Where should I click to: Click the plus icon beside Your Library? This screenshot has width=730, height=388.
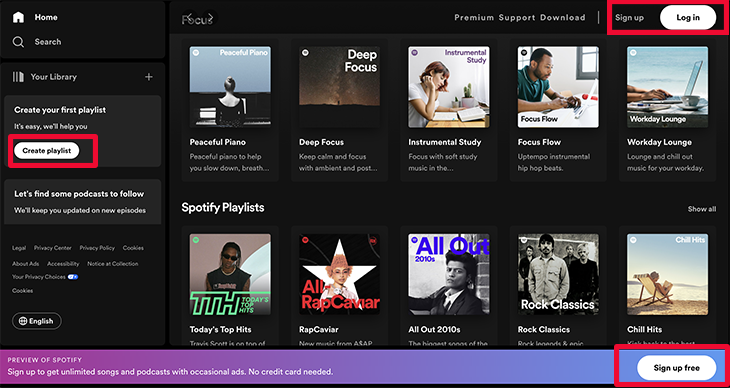[149, 77]
